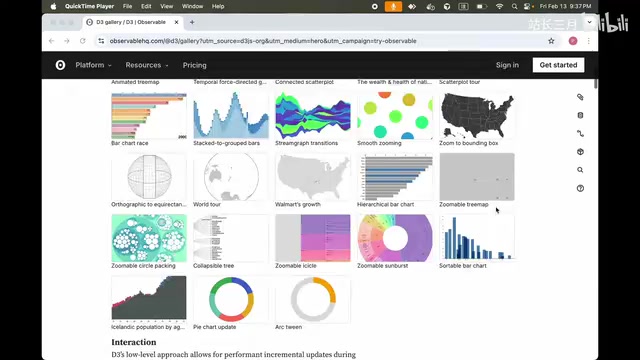This screenshot has height=360, width=640.
Task: Open the Help menu
Action: (218, 6)
